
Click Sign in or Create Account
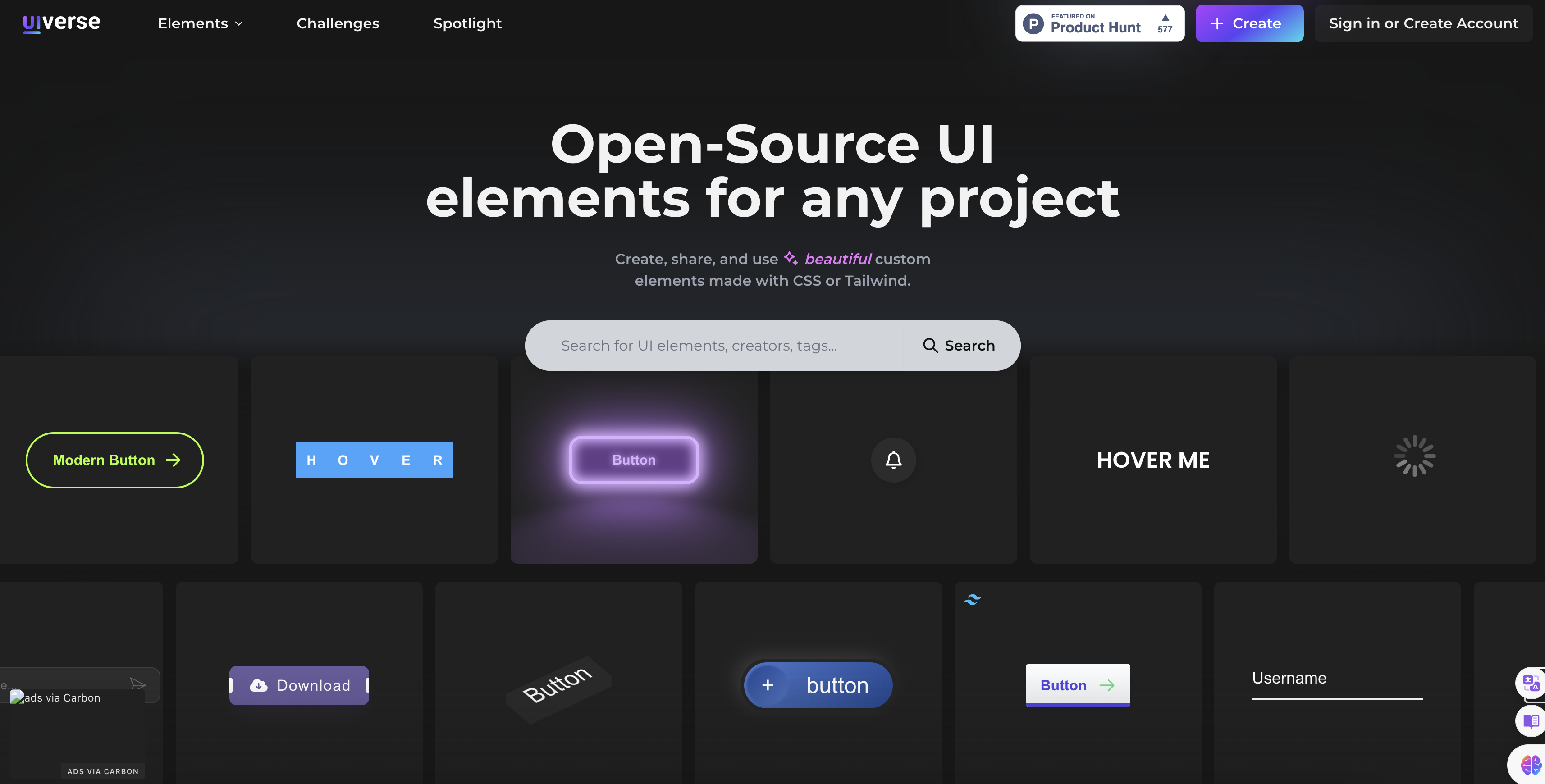tap(1423, 23)
